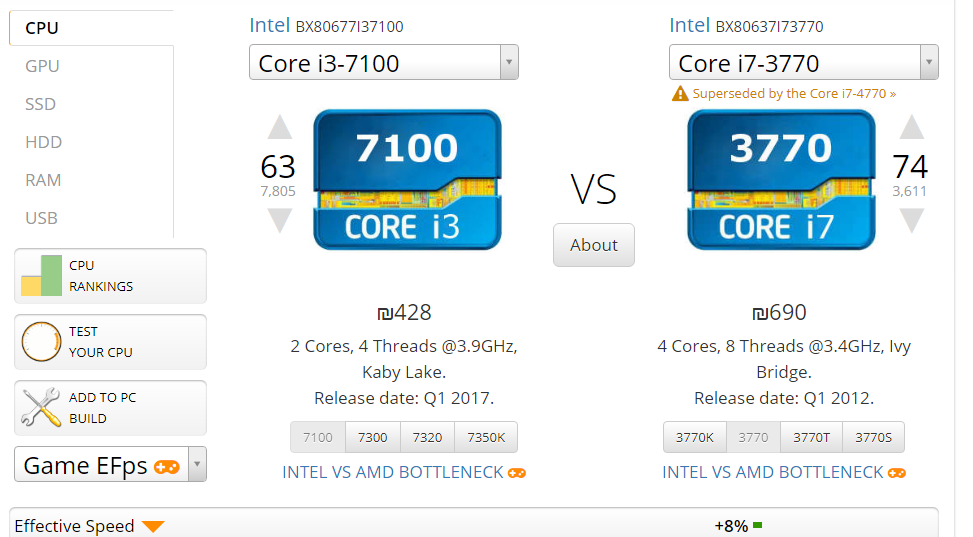Viewport: 973px width, 537px height.
Task: Click the About button under VS
Action: (594, 245)
